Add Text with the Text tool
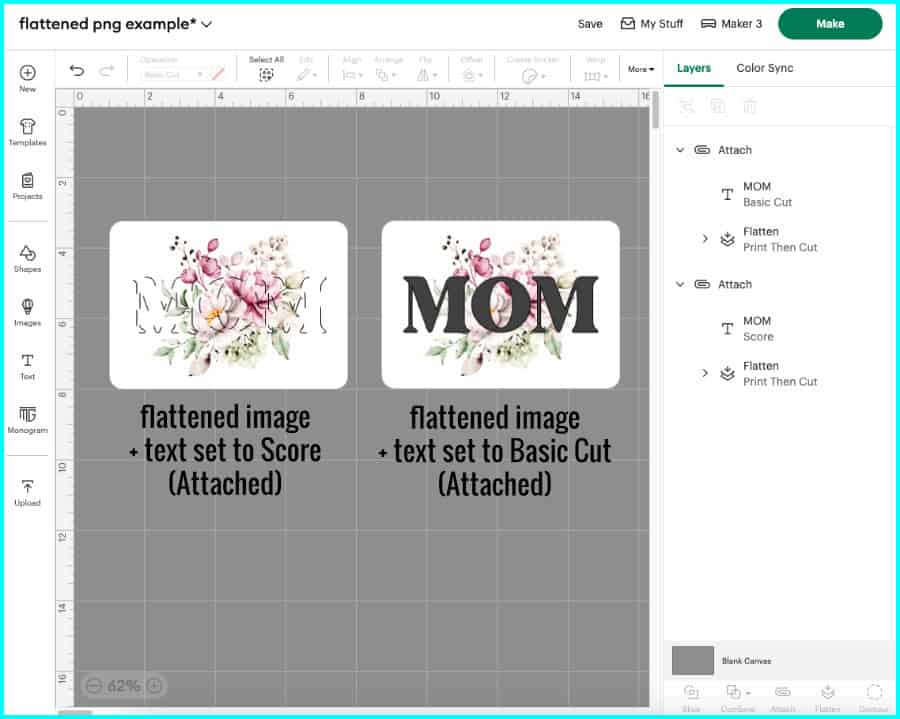Viewport: 900px width, 719px height. pyautogui.click(x=28, y=366)
